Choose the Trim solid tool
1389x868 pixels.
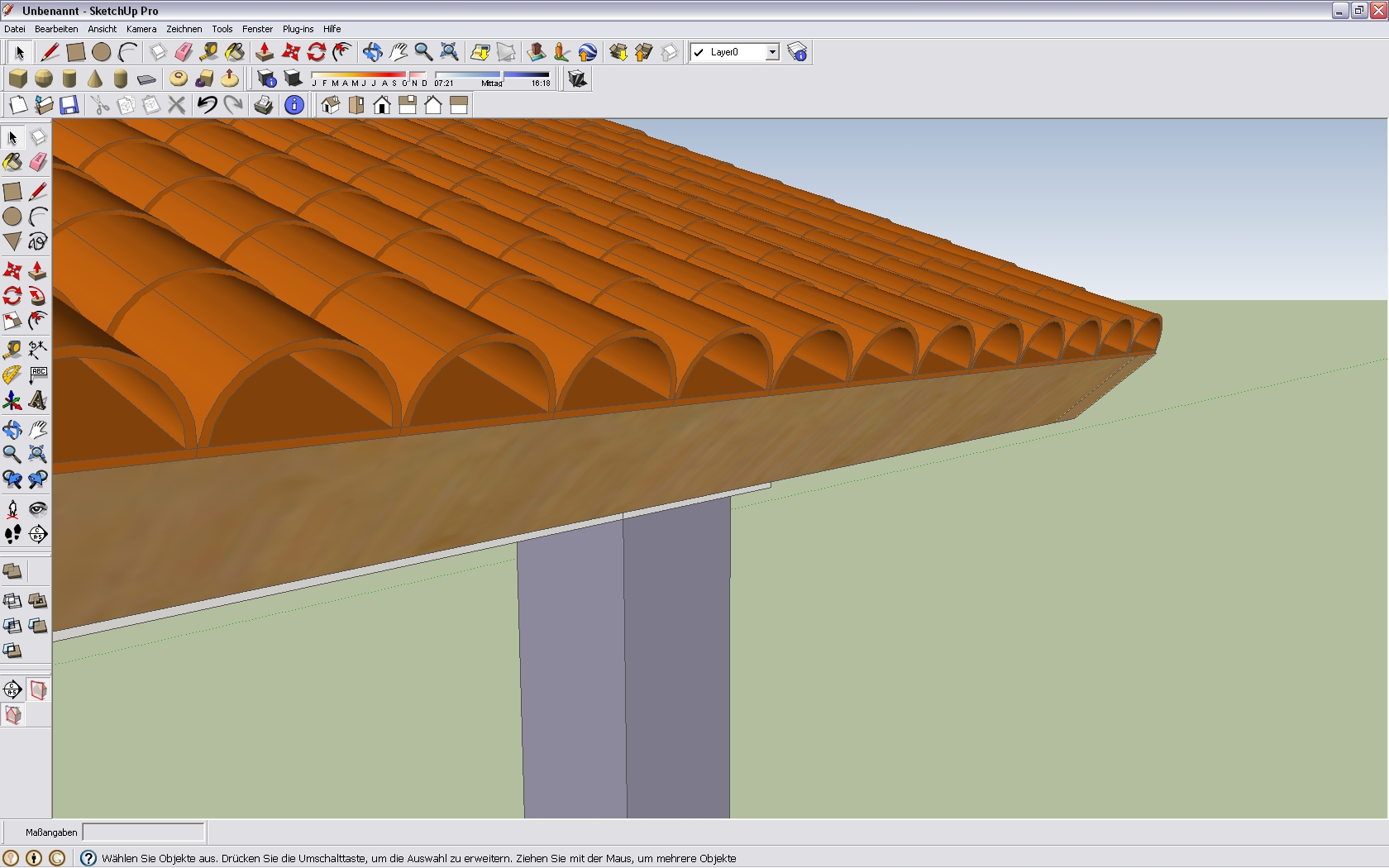point(38,626)
